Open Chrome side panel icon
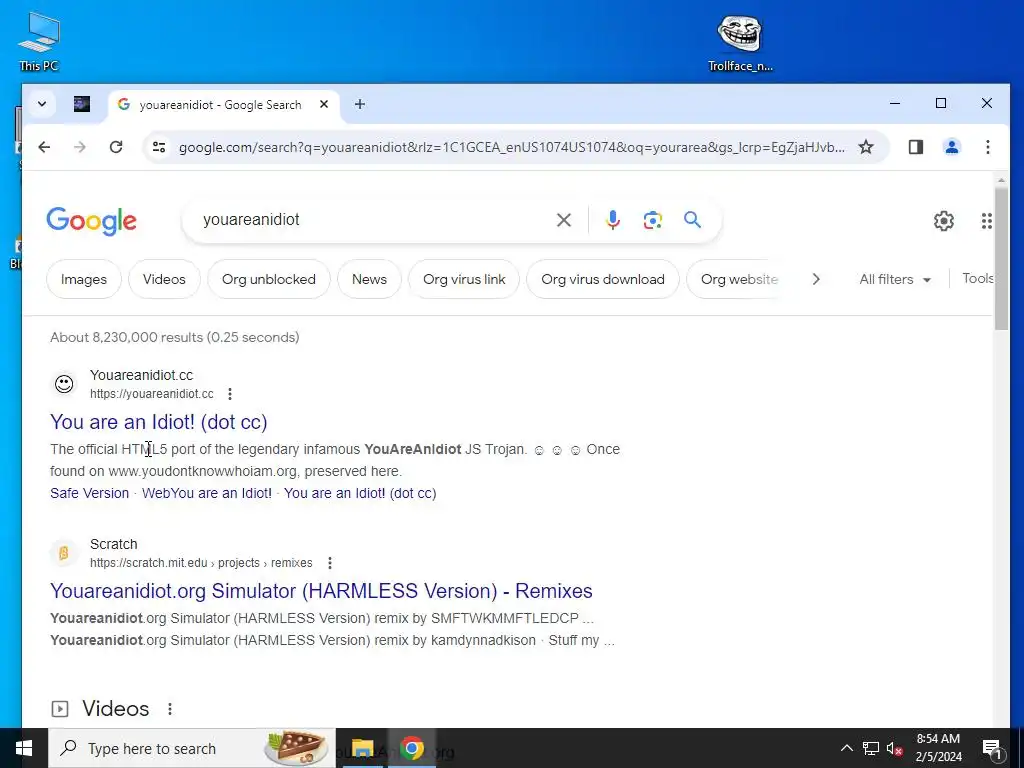Viewport: 1024px width, 768px height. (x=916, y=147)
